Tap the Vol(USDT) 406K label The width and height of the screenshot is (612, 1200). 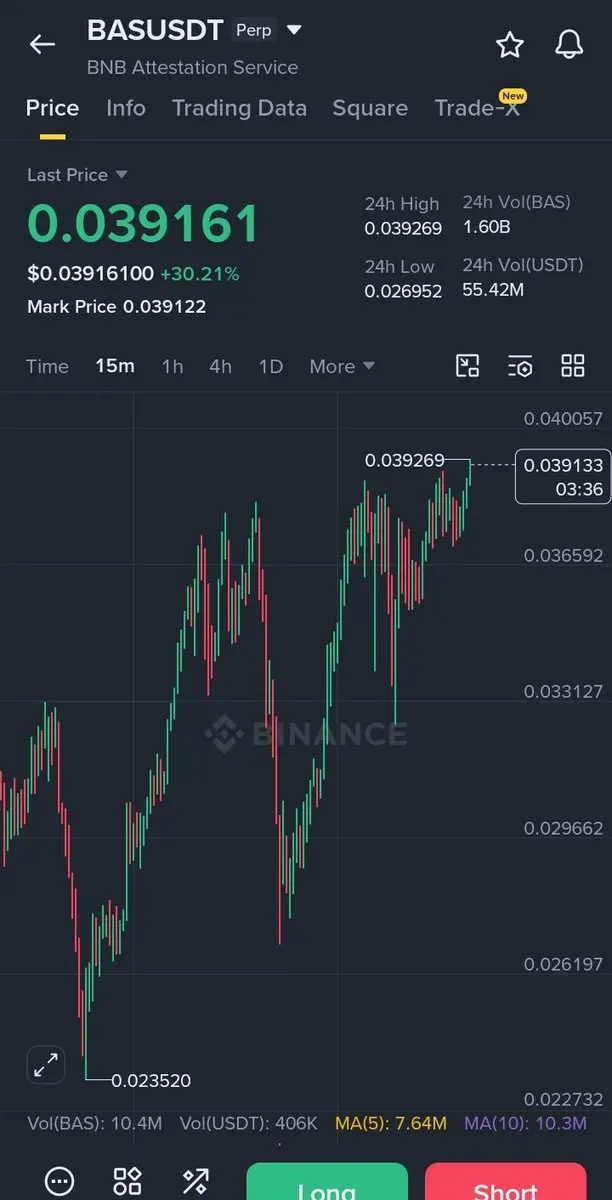point(248,1124)
